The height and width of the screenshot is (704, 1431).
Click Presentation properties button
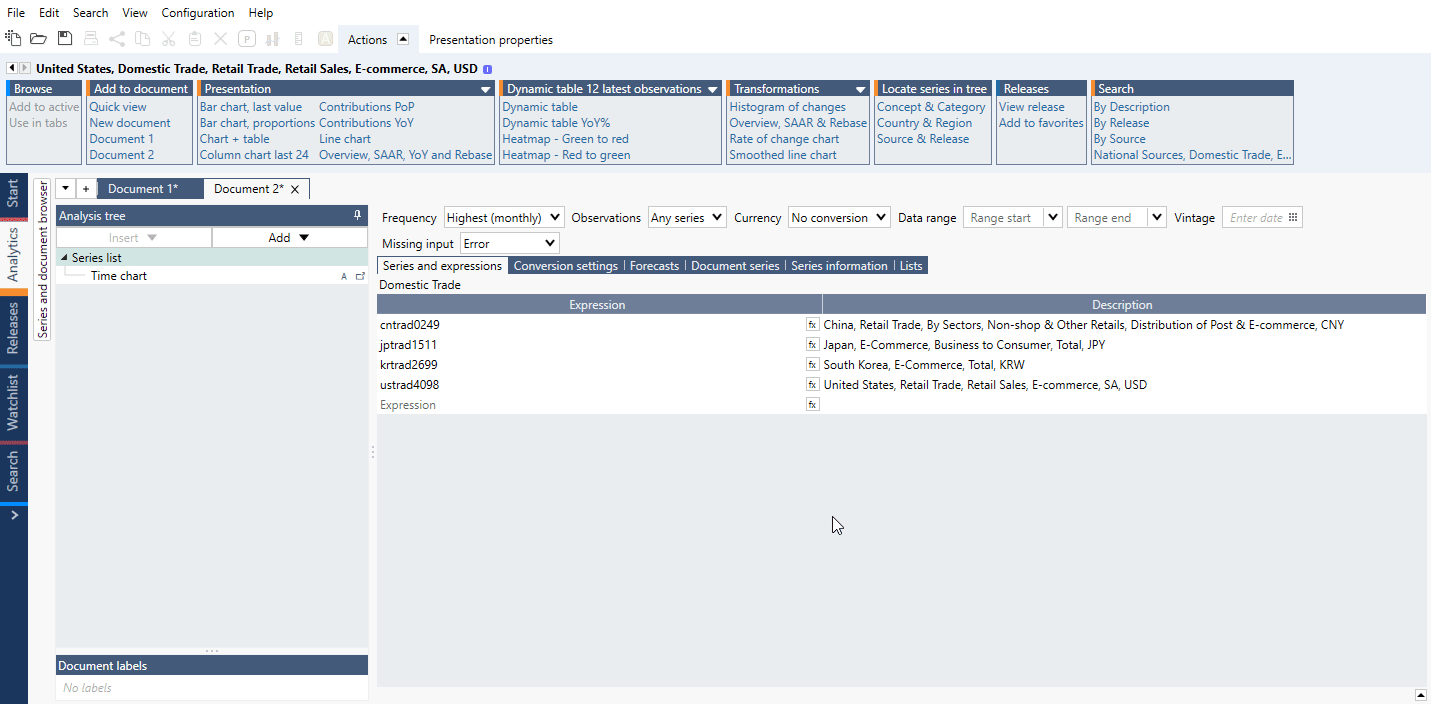pyautogui.click(x=491, y=40)
